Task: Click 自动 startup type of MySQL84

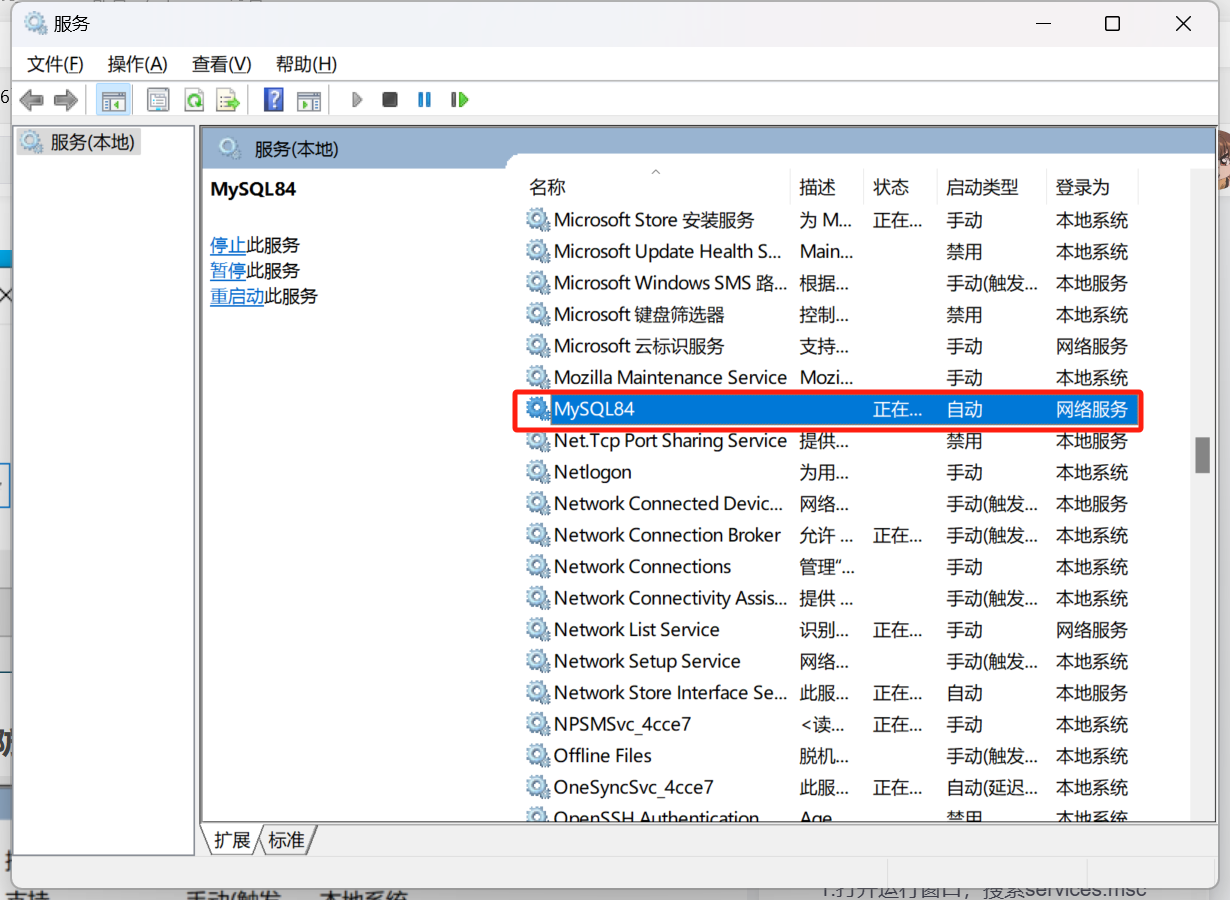Action: pos(965,409)
